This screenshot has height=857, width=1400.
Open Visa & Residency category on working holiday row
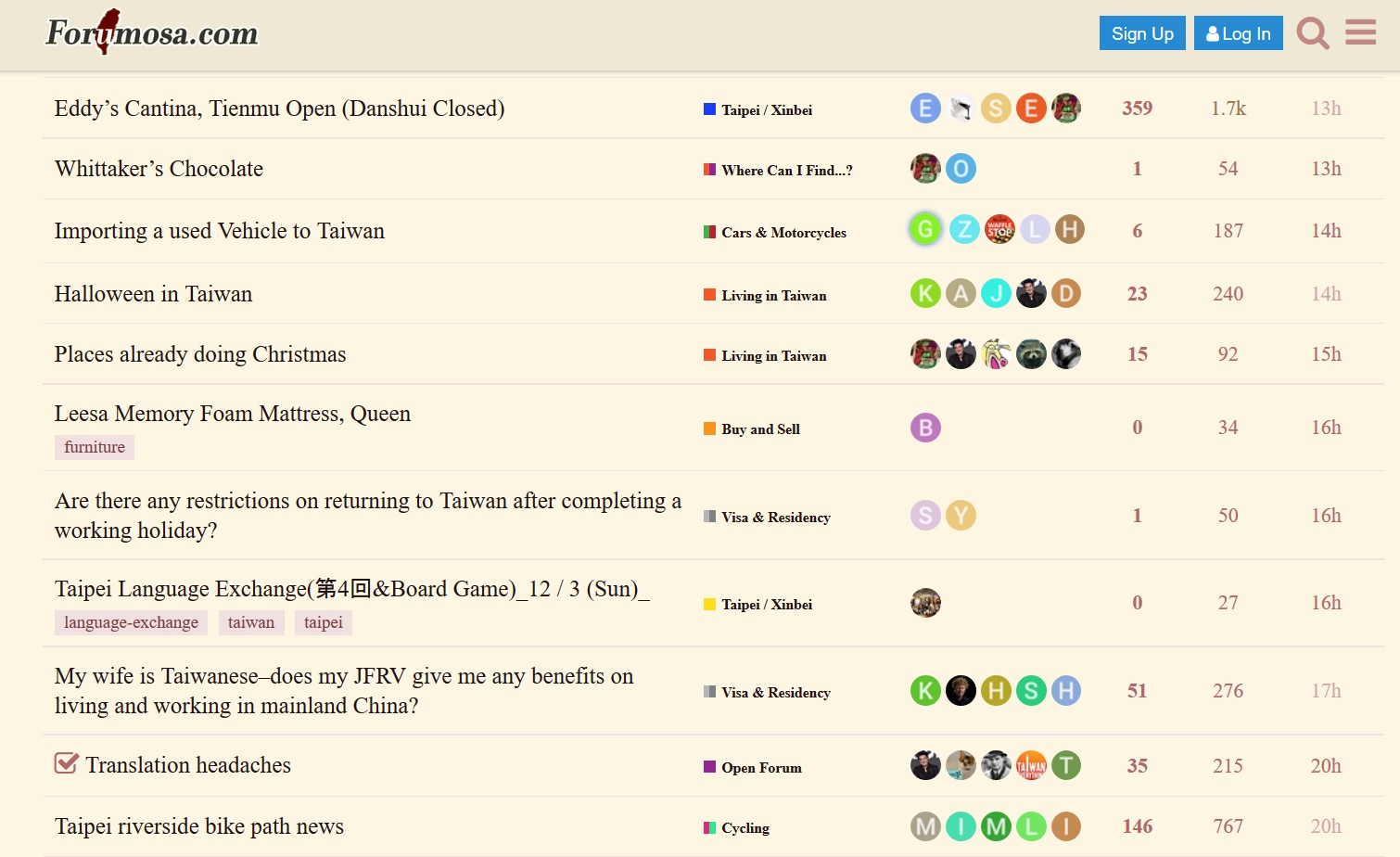click(x=767, y=517)
